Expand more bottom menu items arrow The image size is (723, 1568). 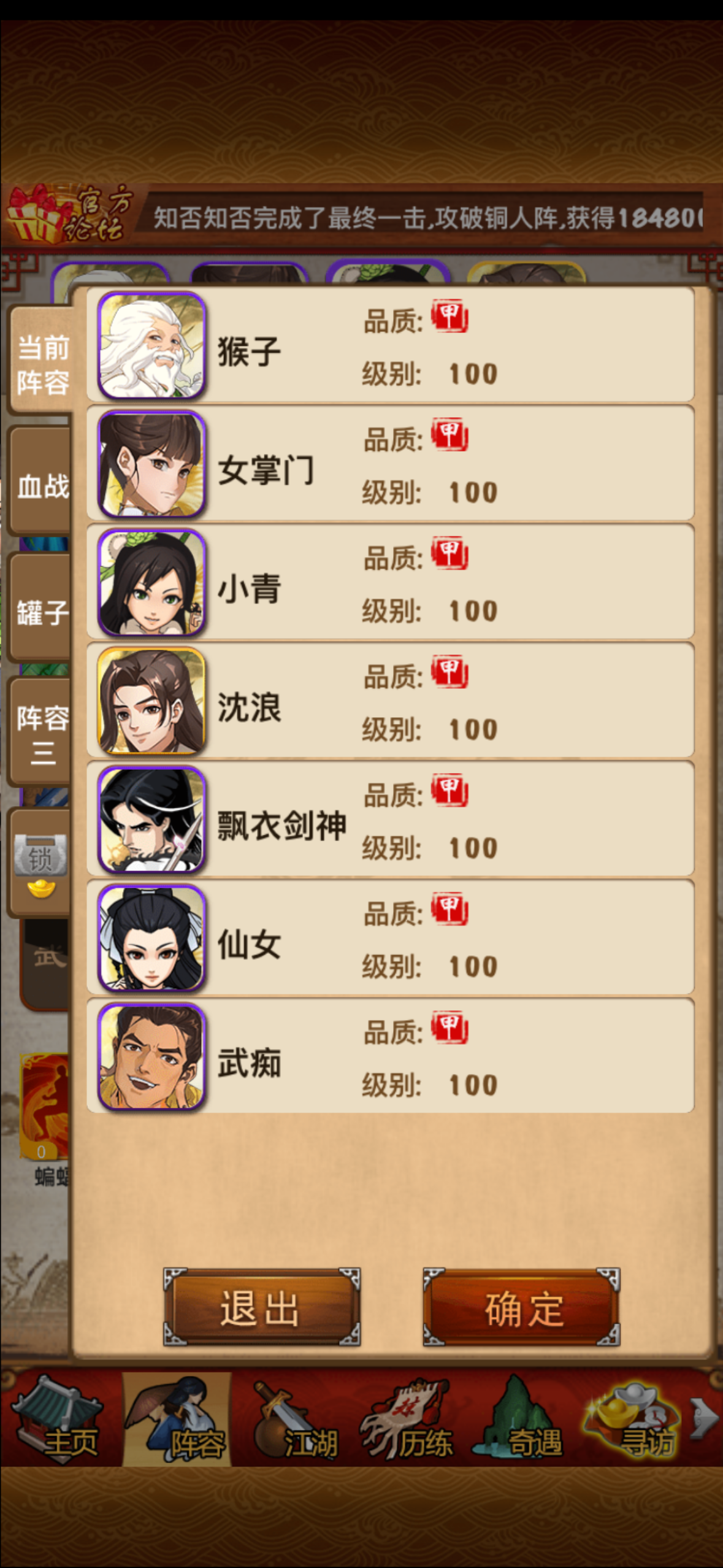(704, 1418)
